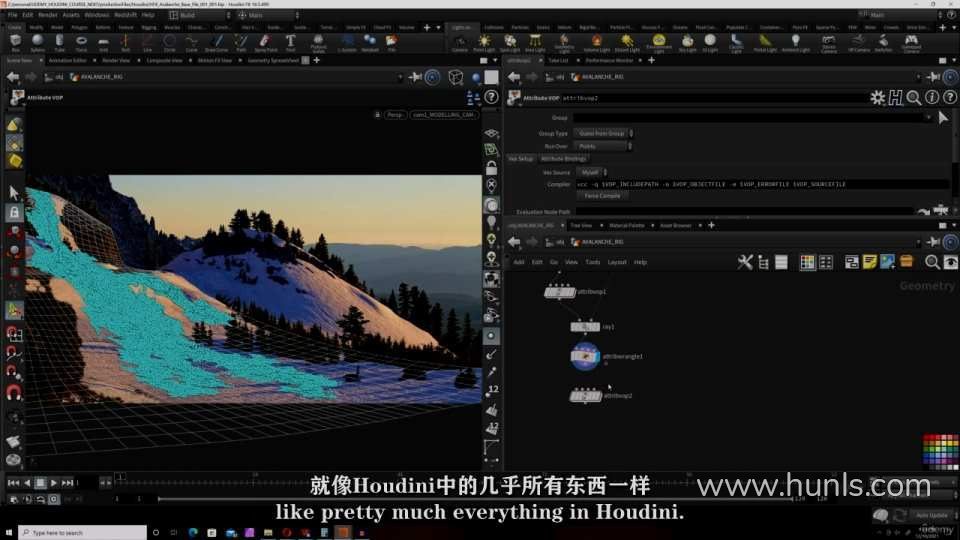Select the Circle shelf tool
The width and height of the screenshot is (960, 540).
pyautogui.click(x=170, y=42)
